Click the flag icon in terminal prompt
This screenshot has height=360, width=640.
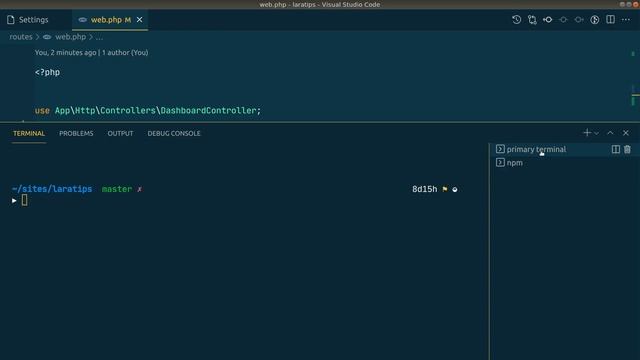click(x=445, y=189)
